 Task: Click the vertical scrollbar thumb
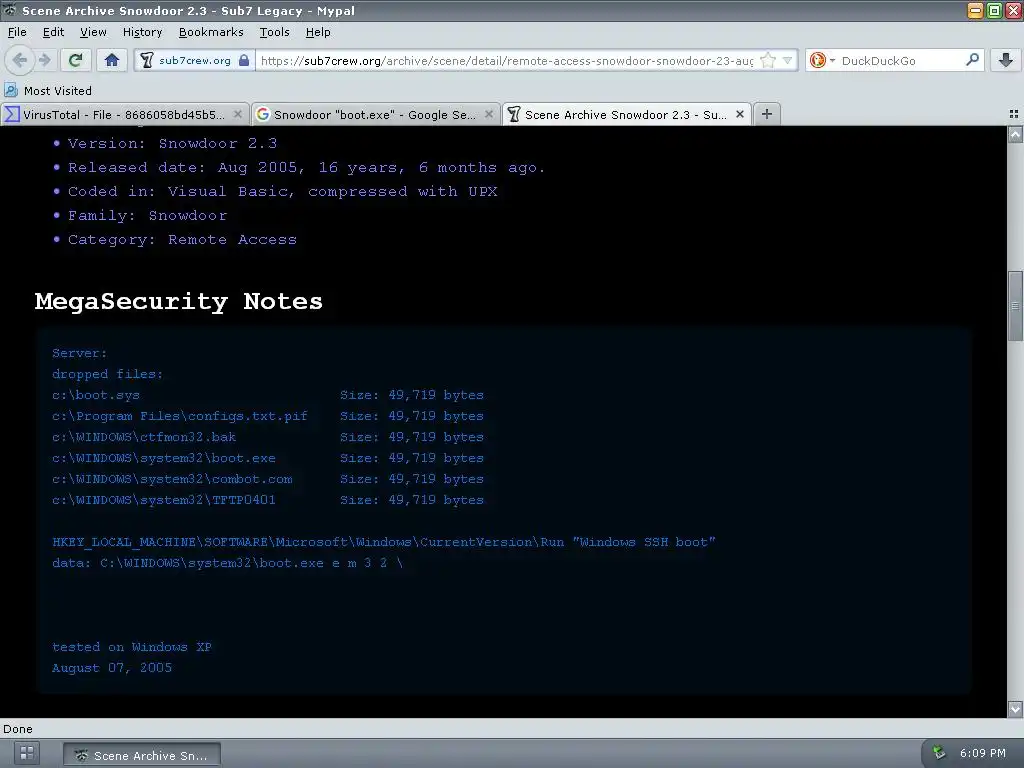1016,306
